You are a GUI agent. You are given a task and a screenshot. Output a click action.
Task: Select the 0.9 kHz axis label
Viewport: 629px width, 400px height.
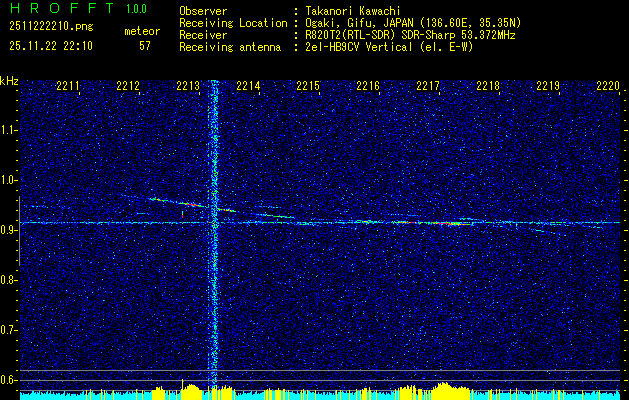point(8,230)
